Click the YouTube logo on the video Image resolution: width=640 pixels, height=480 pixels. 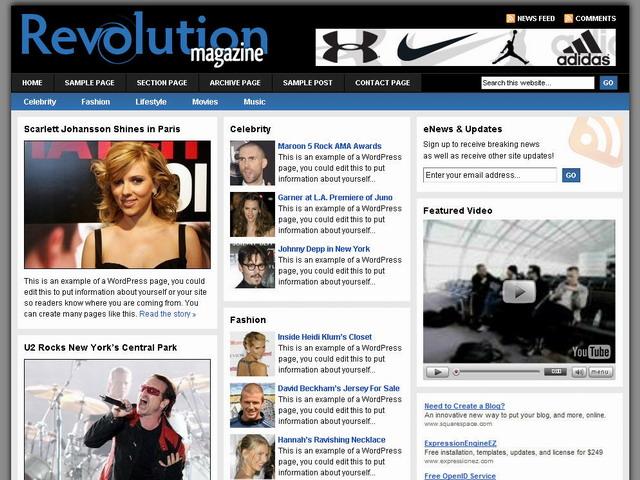[x=591, y=351]
